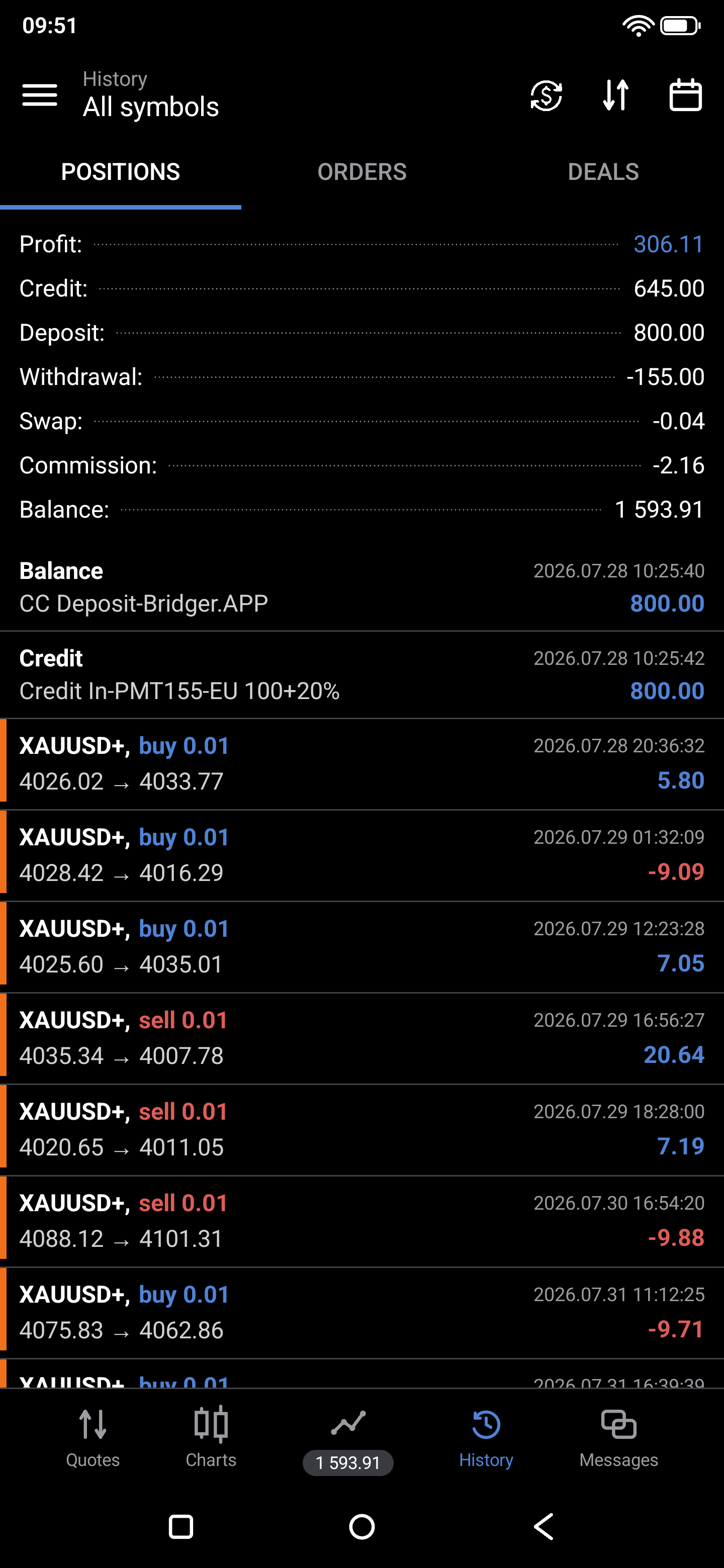Switch to the DEALS tab
This screenshot has height=1568, width=724.
[x=603, y=172]
